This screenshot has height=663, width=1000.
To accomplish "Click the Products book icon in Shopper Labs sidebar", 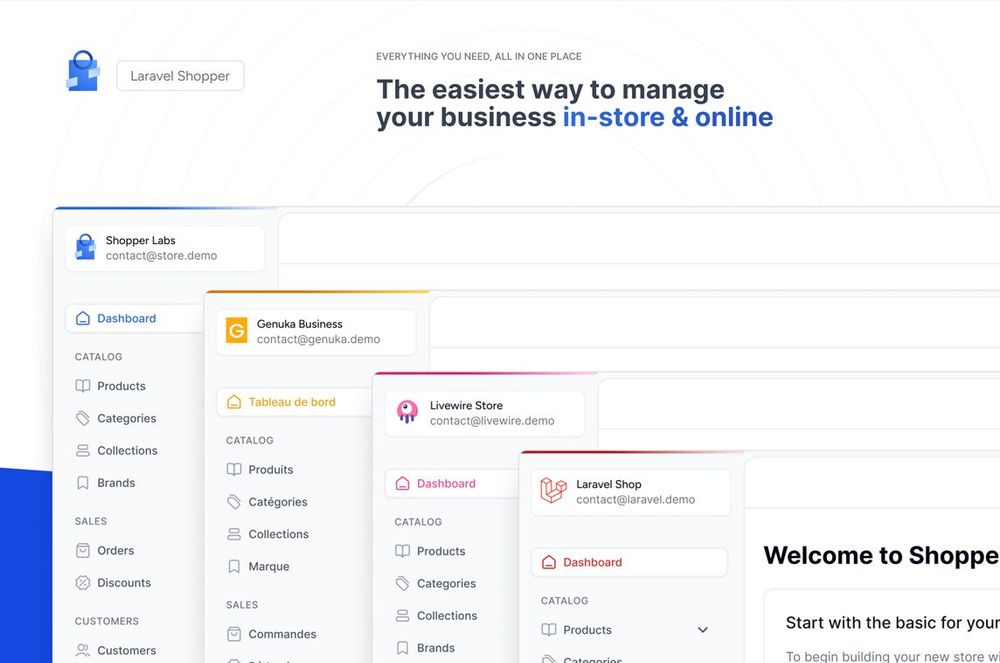I will [83, 386].
